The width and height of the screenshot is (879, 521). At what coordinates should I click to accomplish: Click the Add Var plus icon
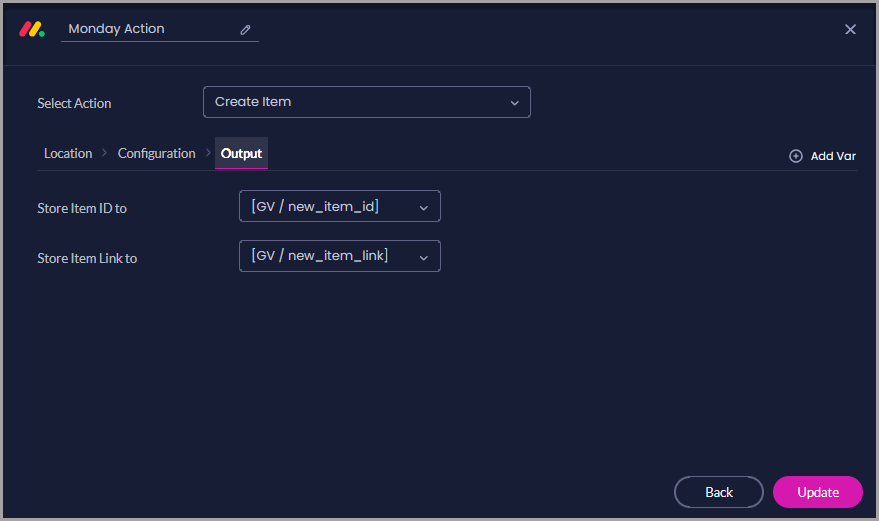pos(795,156)
